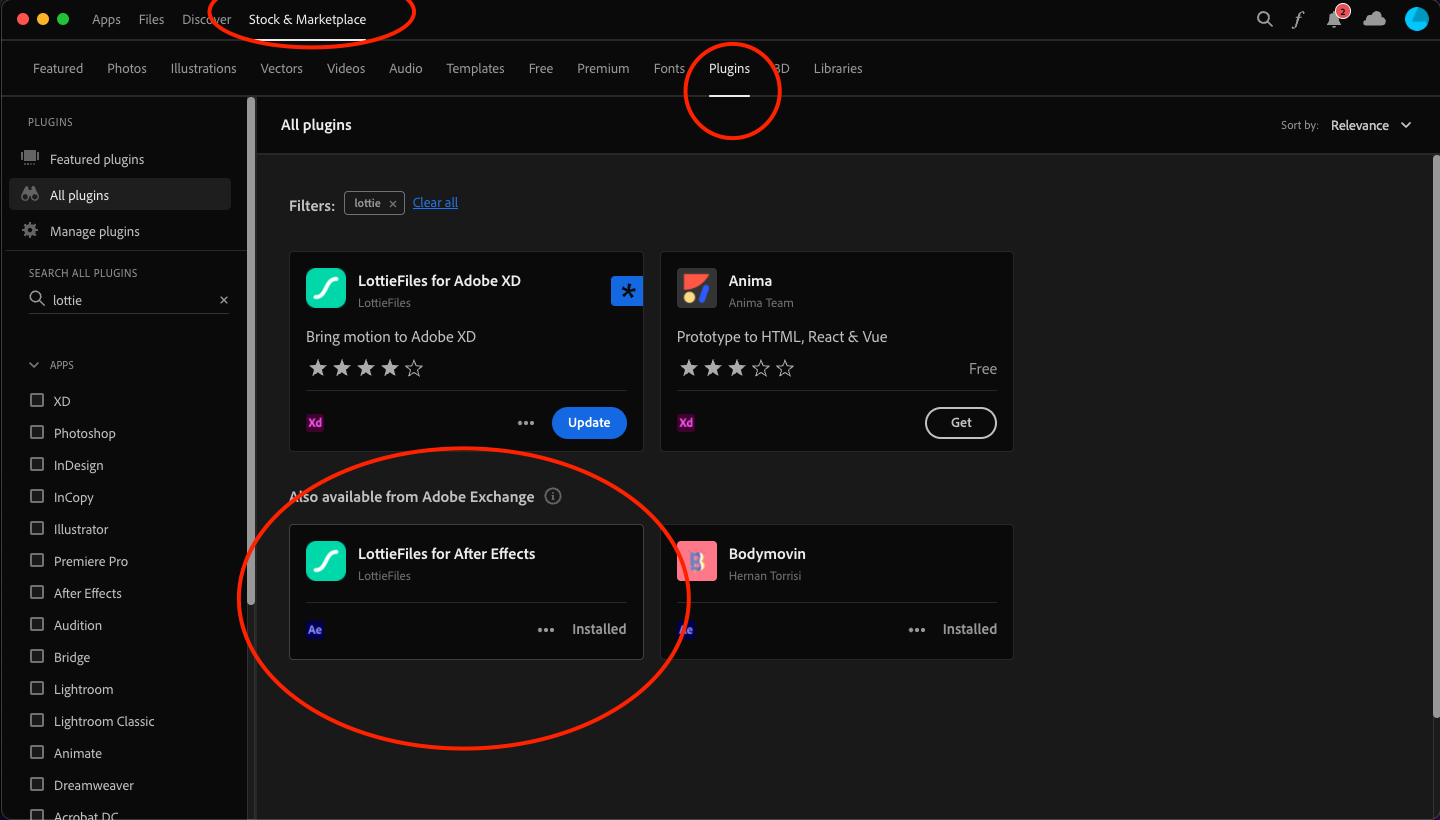This screenshot has width=1440, height=820.
Task: Open the notifications bell
Action: coord(1334,19)
